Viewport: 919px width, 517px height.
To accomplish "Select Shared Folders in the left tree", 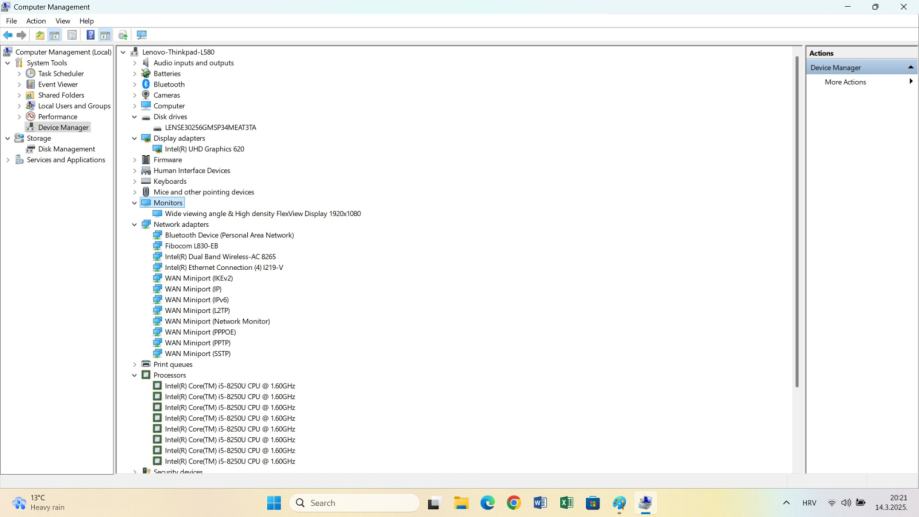I will [61, 95].
